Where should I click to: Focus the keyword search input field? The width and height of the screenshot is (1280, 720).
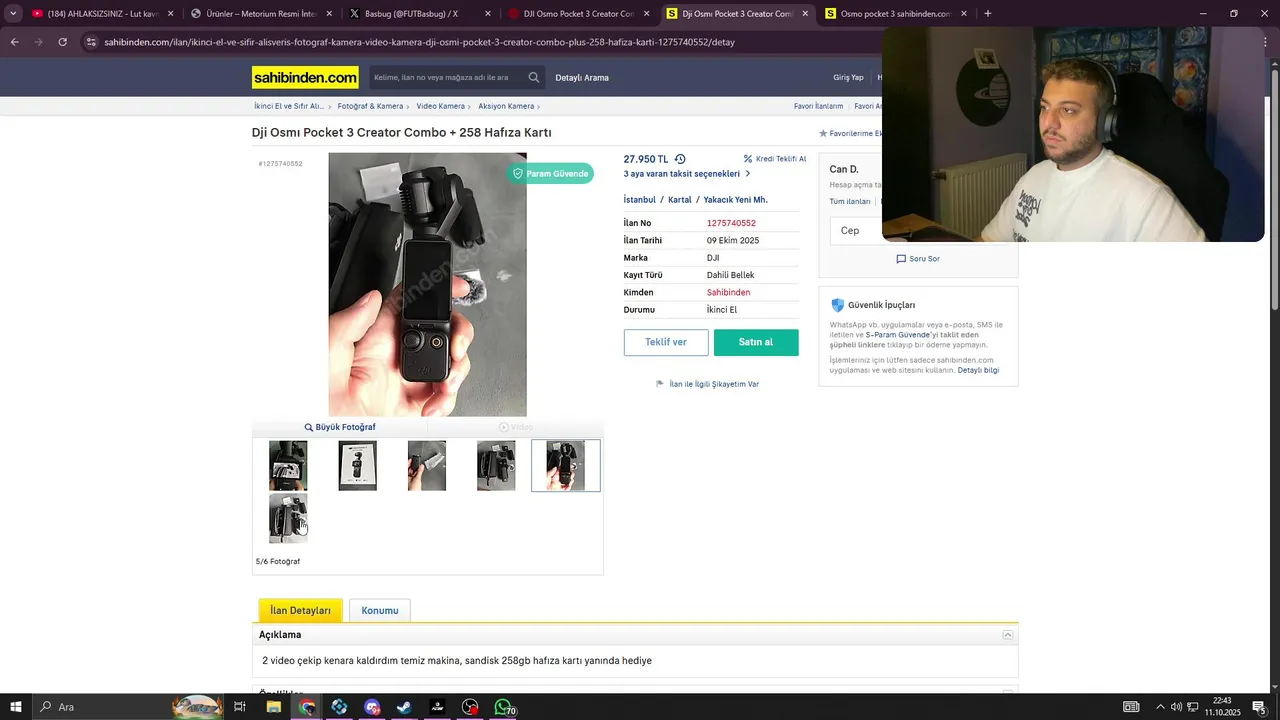pos(448,77)
